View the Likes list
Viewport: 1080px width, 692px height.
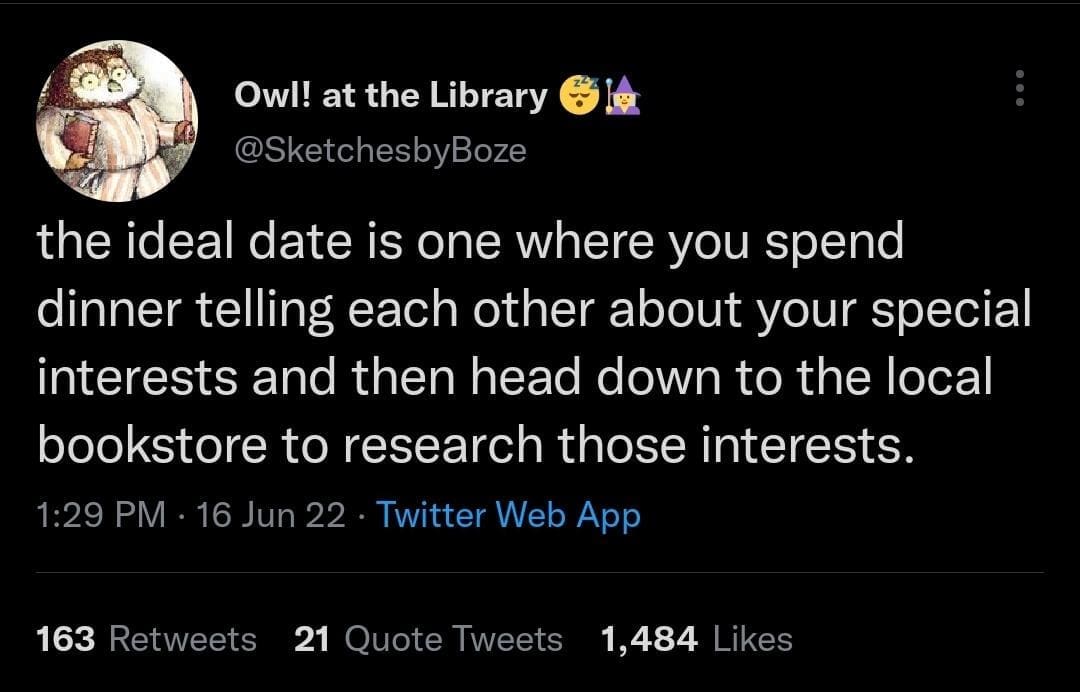pyautogui.click(x=754, y=638)
